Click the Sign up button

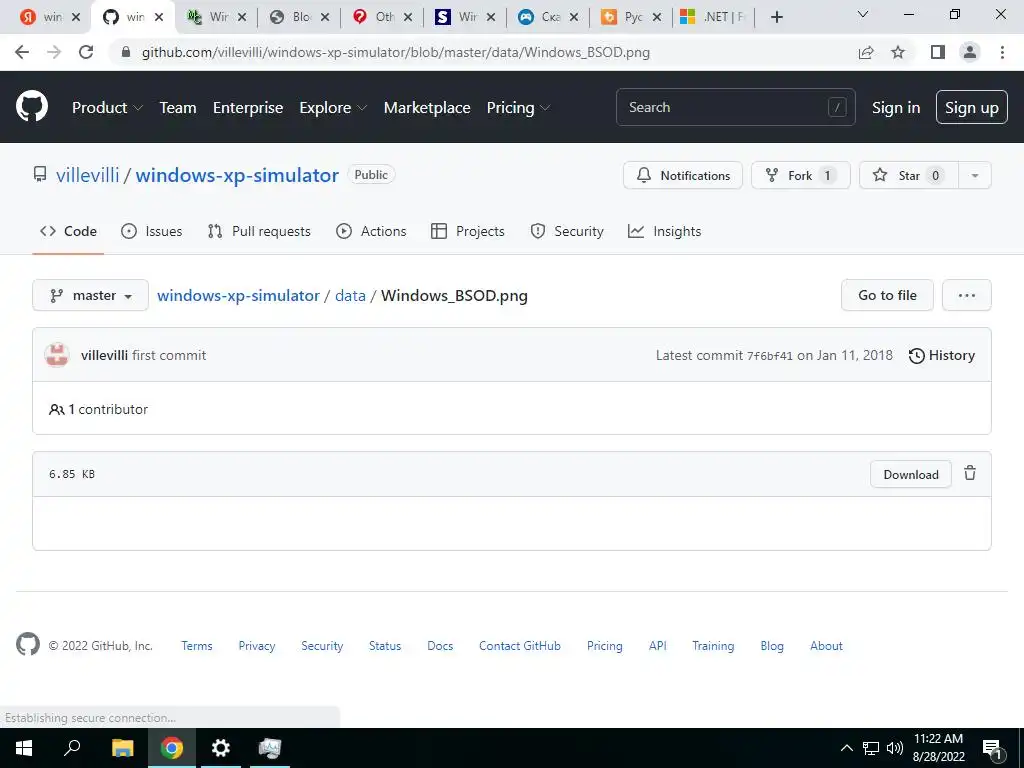click(x=971, y=107)
